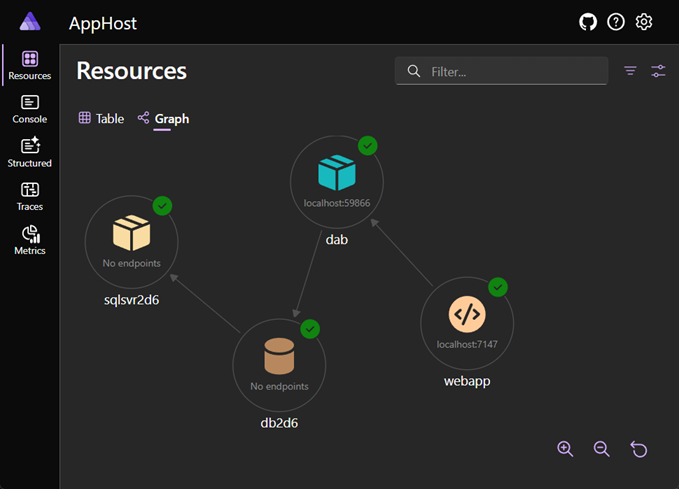Open the settings gear icon
Screen dimensions: 679x489
(x=644, y=22)
